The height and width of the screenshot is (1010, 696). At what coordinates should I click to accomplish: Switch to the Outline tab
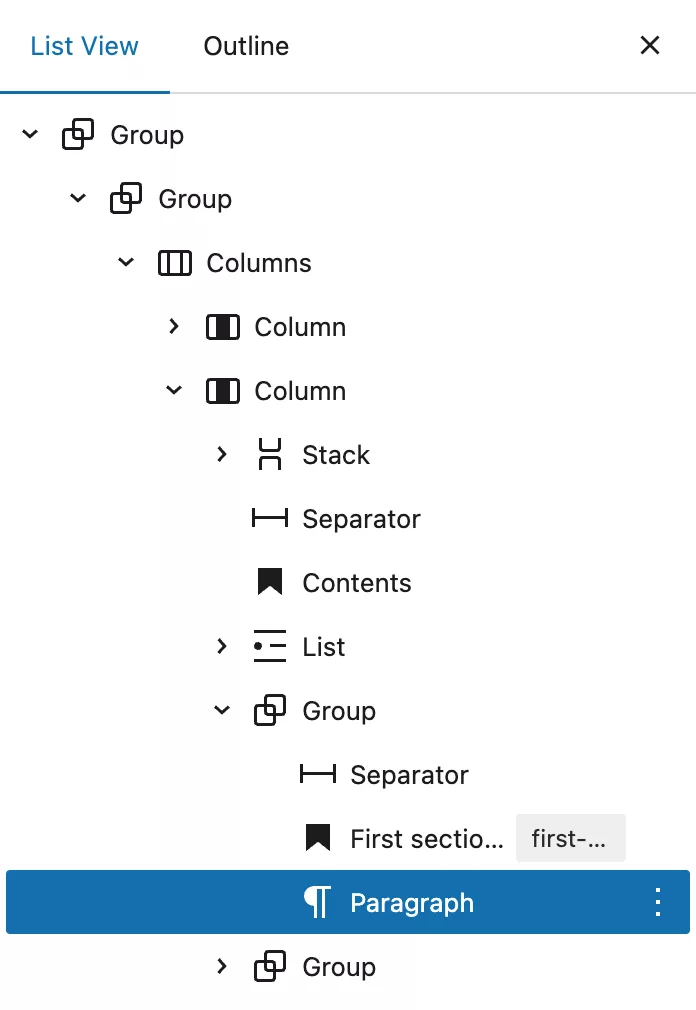246,46
